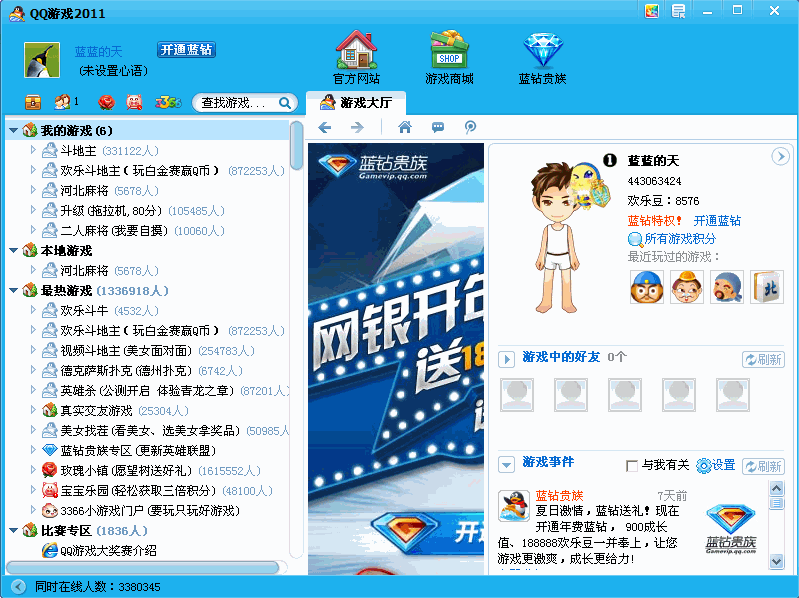
Task: Open the 蓝钻特权 link
Action: click(x=654, y=221)
